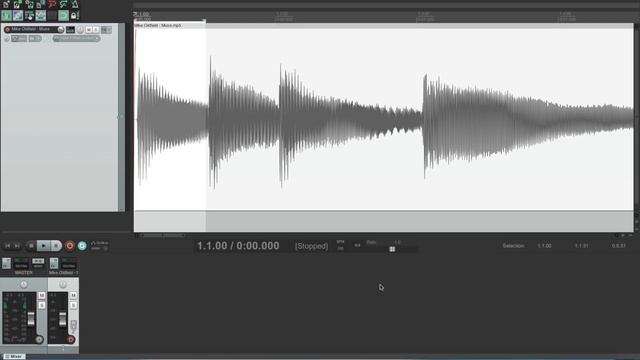Toggle Ripple Editing in the toolbar
This screenshot has width=640, height=360.
[x=29, y=16]
